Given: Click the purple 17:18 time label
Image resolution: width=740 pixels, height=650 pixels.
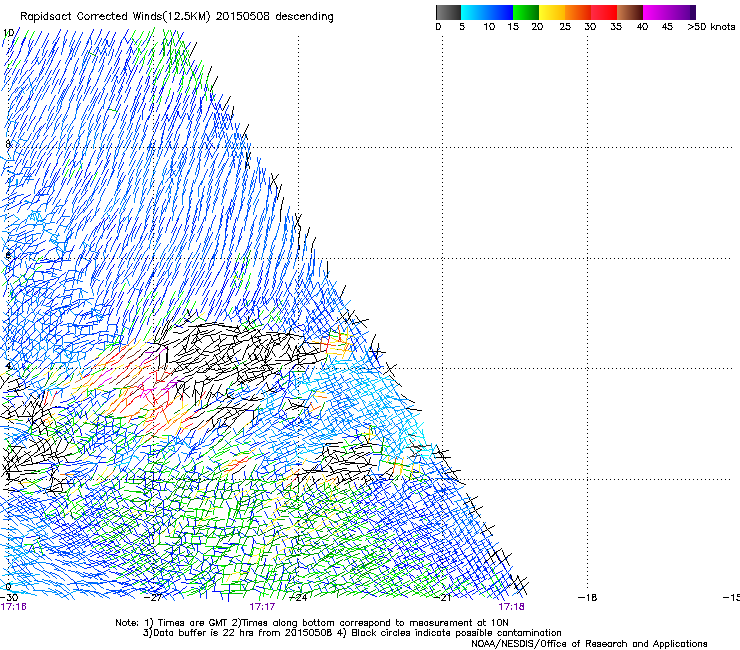Looking at the screenshot, I should coord(512,607).
